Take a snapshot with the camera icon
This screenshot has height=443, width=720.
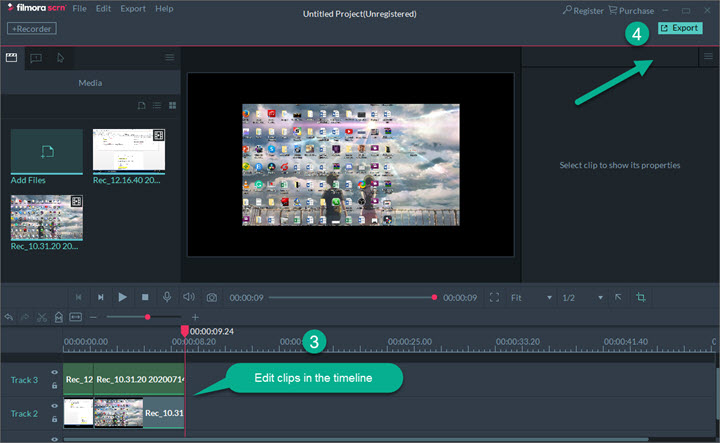click(x=211, y=297)
